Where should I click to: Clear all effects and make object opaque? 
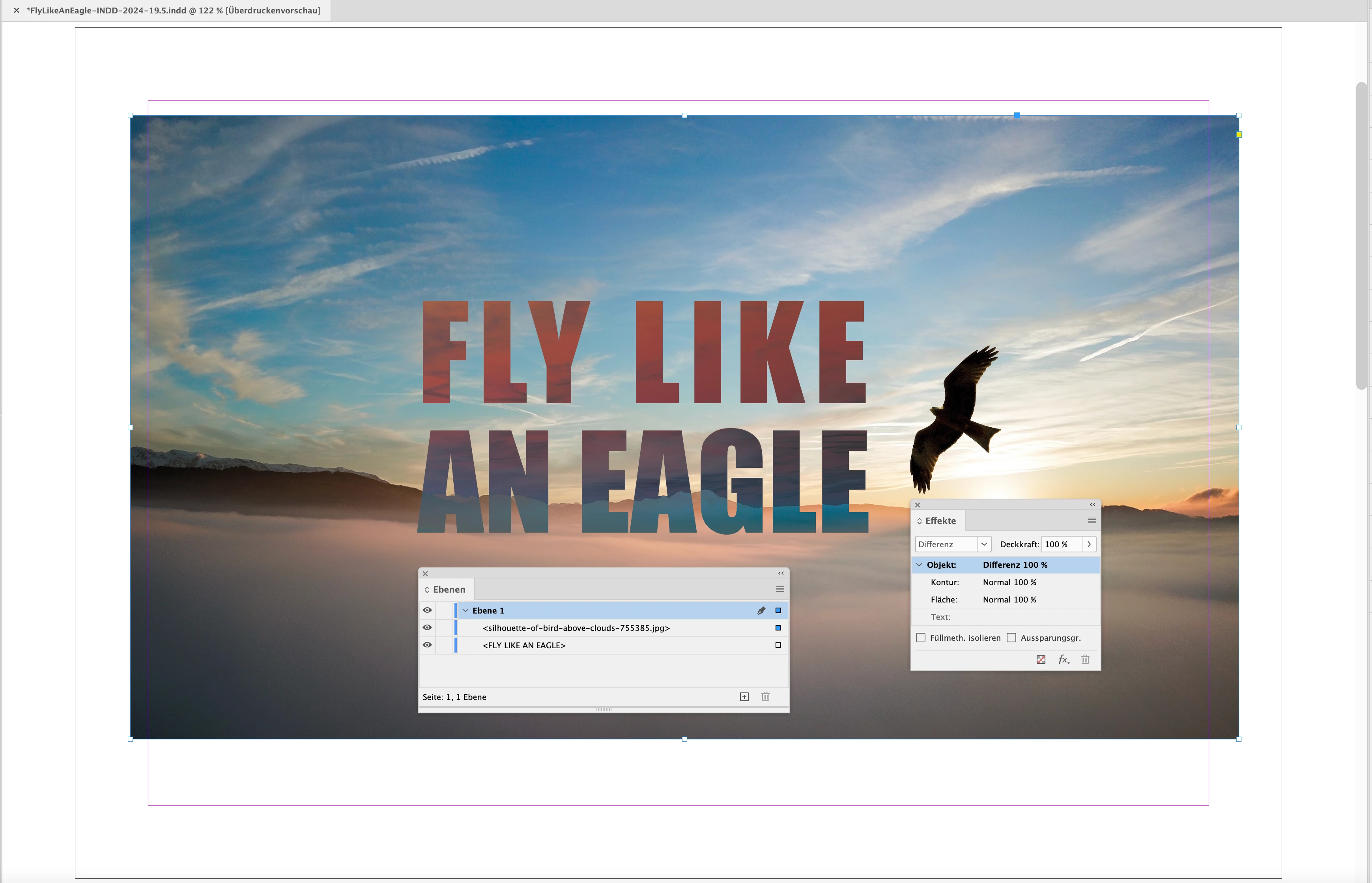(1041, 659)
